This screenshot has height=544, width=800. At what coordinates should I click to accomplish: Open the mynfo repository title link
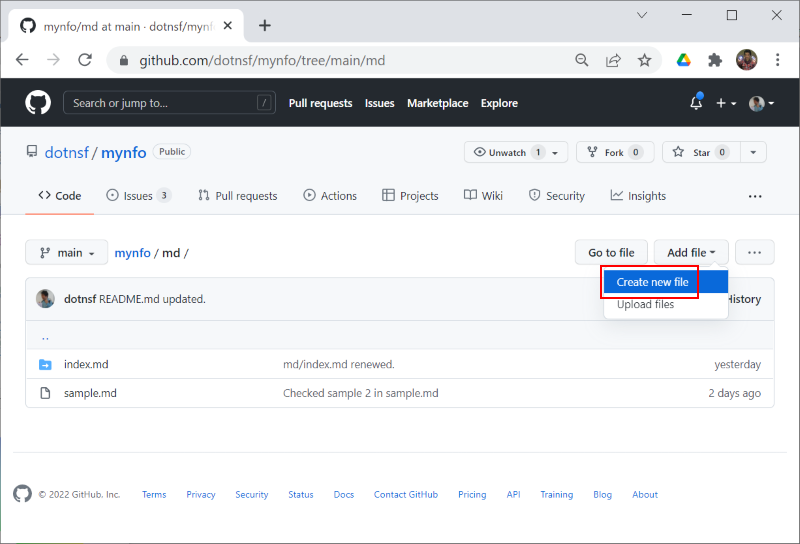pos(123,152)
